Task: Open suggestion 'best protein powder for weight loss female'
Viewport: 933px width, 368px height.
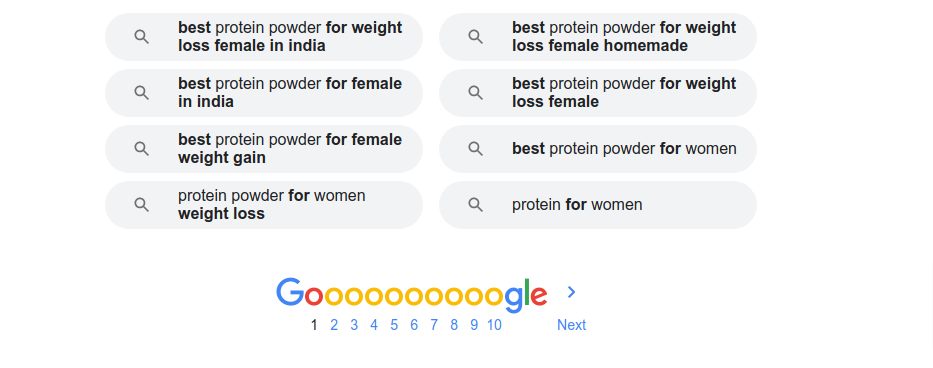Action: [x=597, y=93]
